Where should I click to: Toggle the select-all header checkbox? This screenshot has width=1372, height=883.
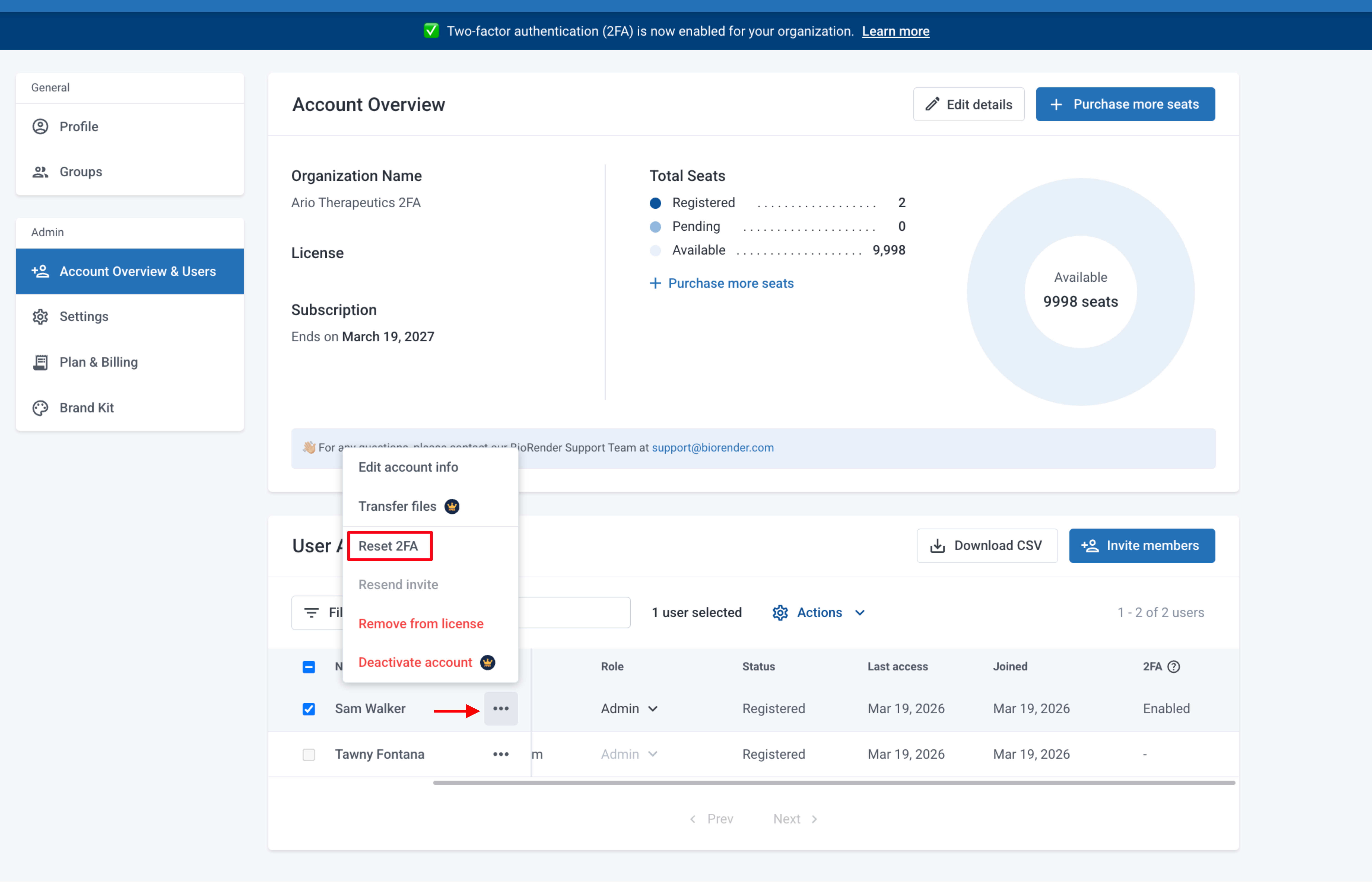coord(308,667)
